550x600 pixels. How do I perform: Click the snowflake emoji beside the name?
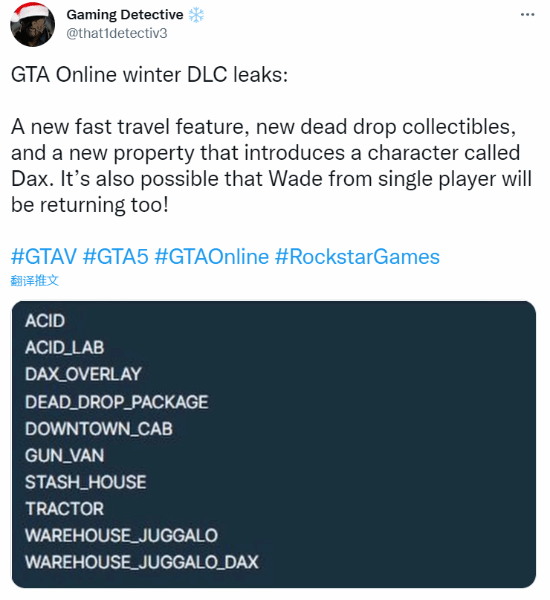point(196,15)
